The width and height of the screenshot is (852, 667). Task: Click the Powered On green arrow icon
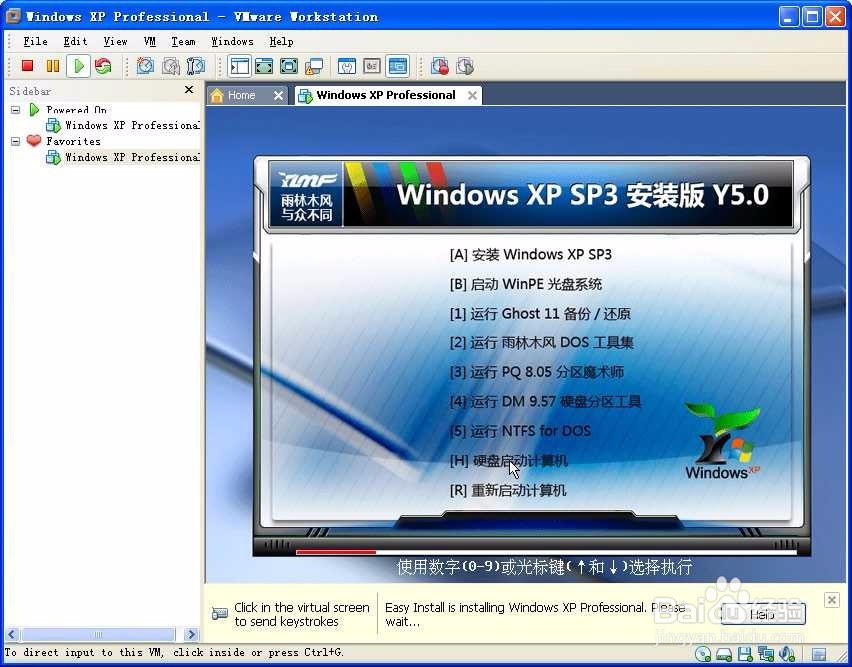[x=34, y=110]
